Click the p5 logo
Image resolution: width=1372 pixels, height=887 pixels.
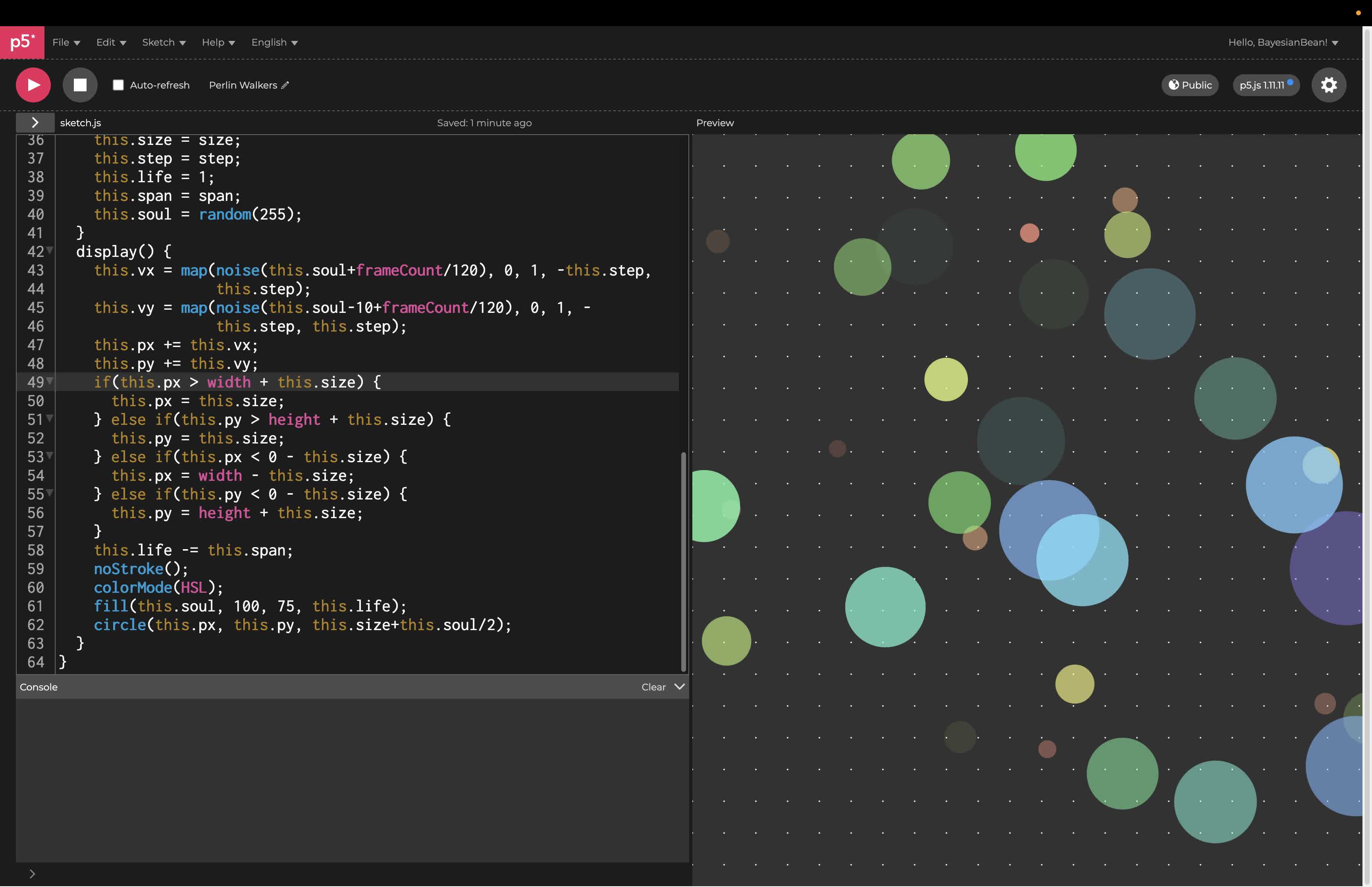[x=22, y=42]
